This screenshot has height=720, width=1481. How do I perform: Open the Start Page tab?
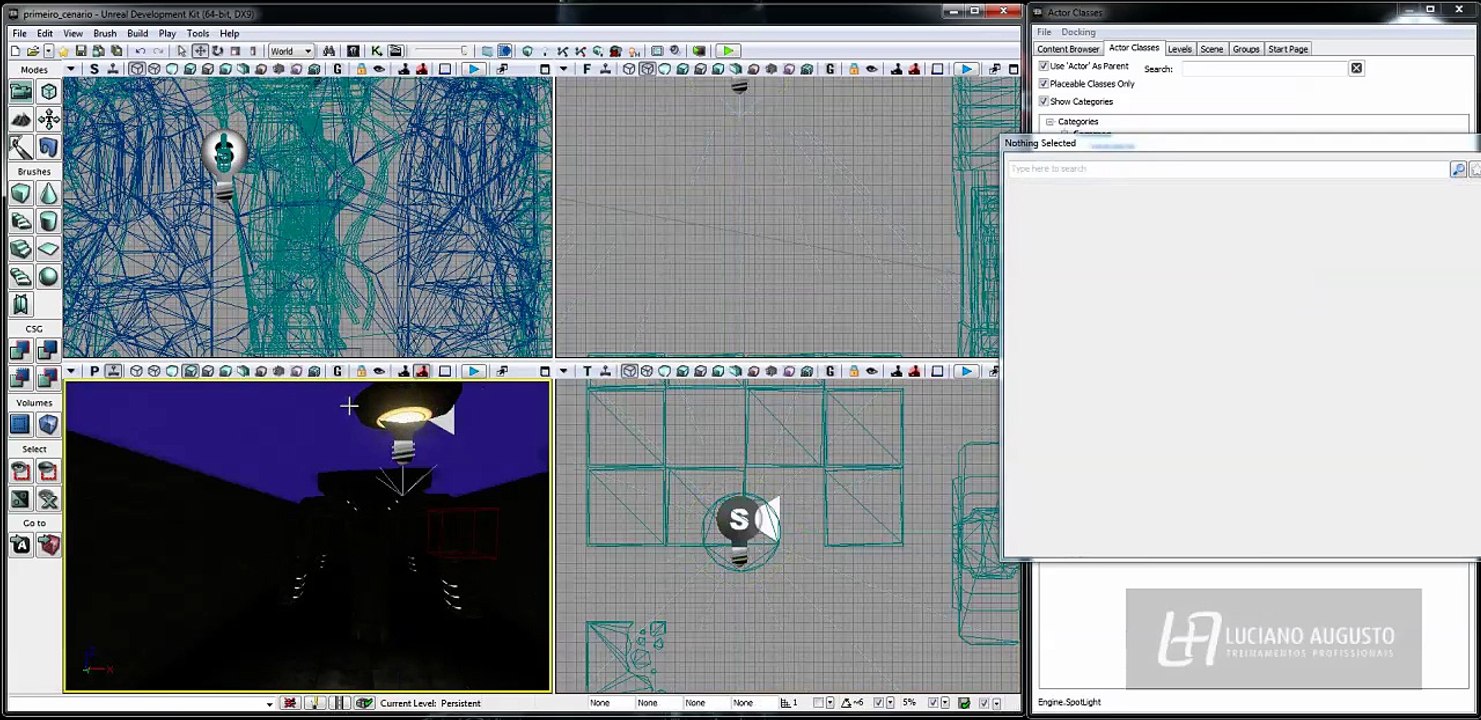(x=1288, y=49)
